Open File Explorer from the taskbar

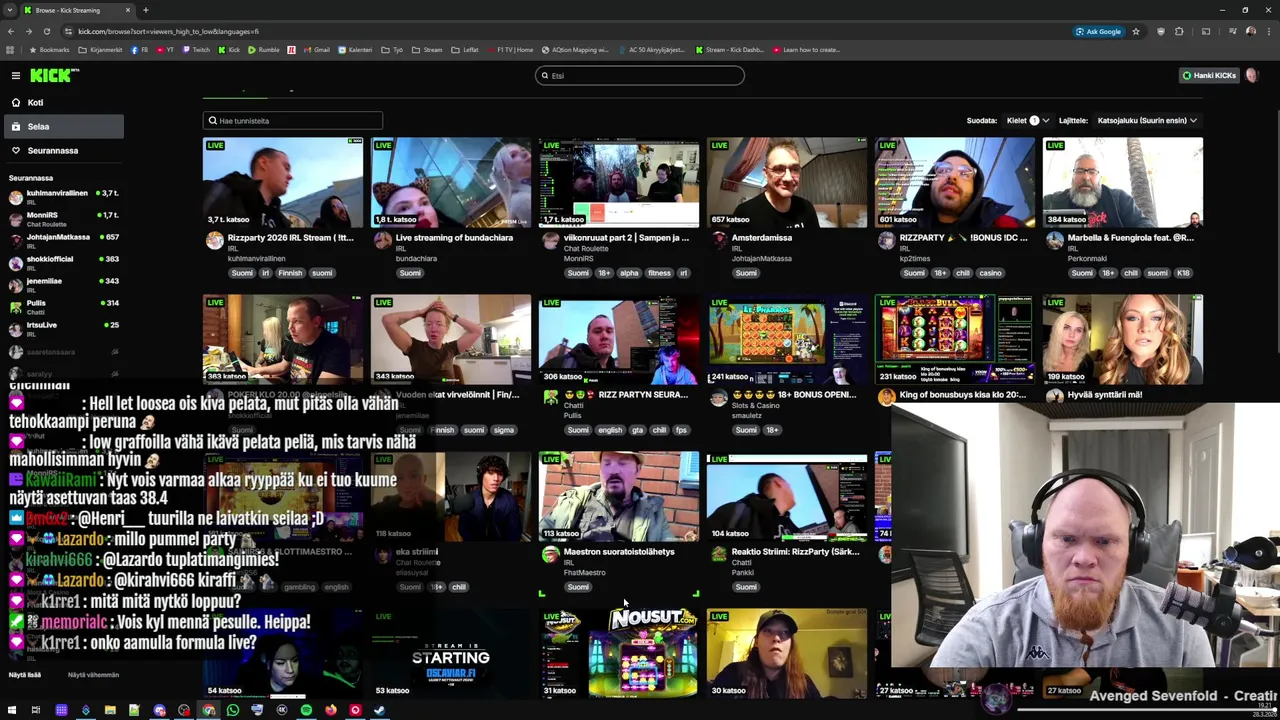[x=110, y=710]
